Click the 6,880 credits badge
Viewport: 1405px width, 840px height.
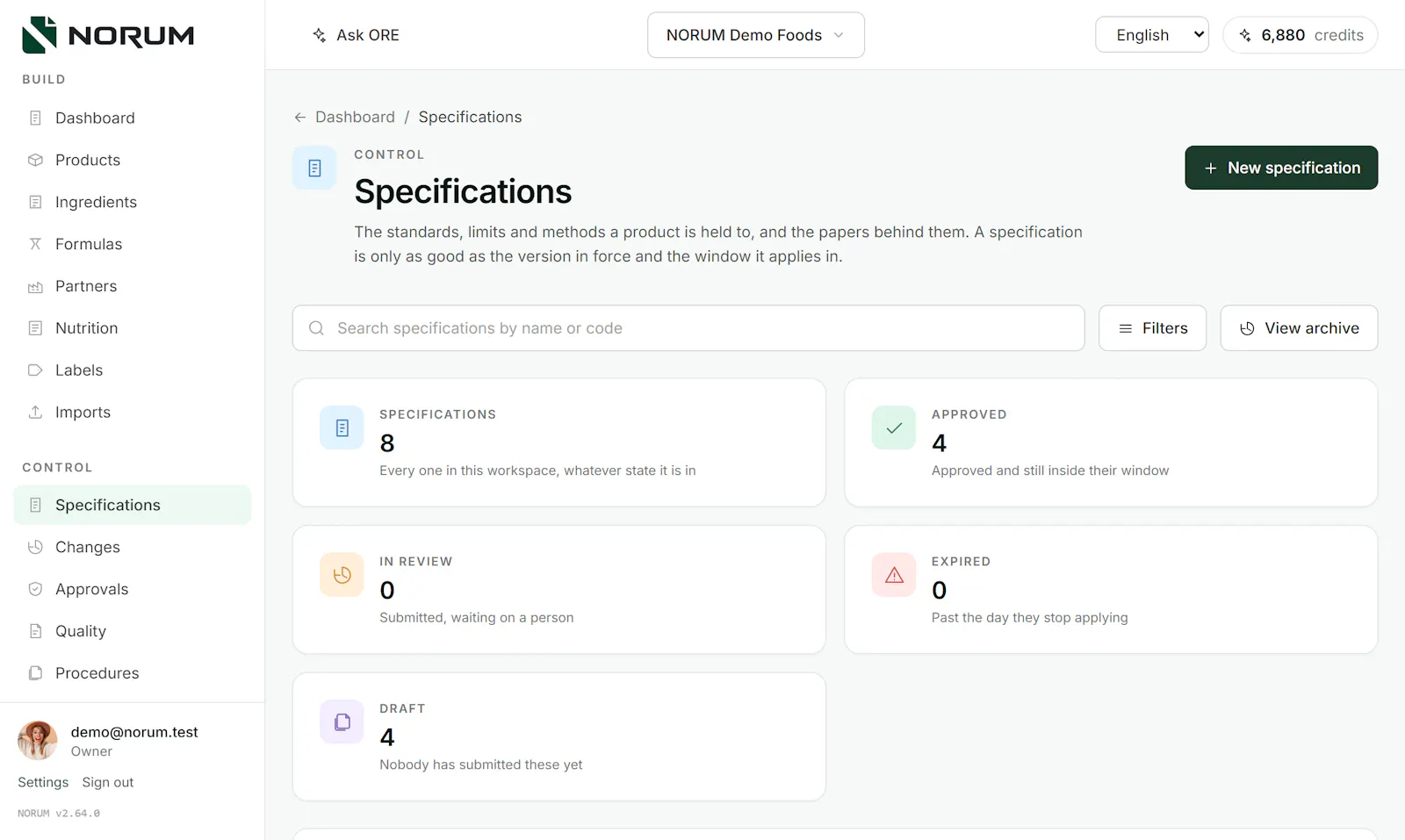[x=1301, y=35]
